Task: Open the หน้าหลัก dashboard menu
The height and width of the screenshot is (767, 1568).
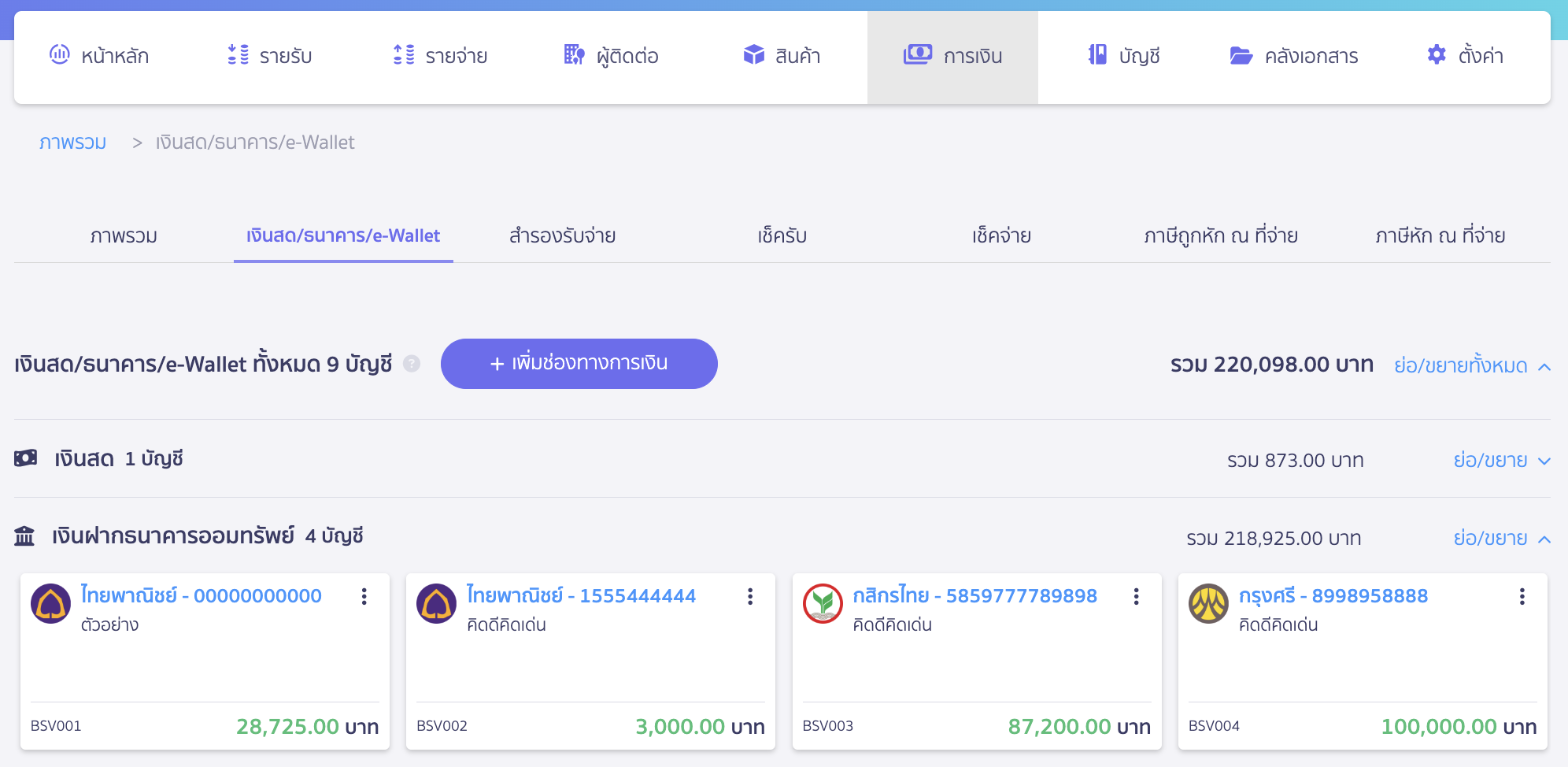Action: click(100, 56)
